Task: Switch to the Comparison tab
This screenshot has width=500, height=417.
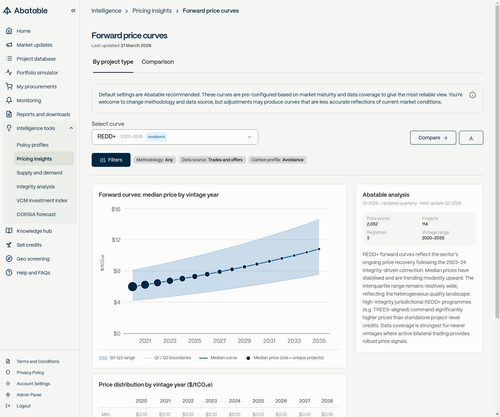Action: tap(158, 62)
